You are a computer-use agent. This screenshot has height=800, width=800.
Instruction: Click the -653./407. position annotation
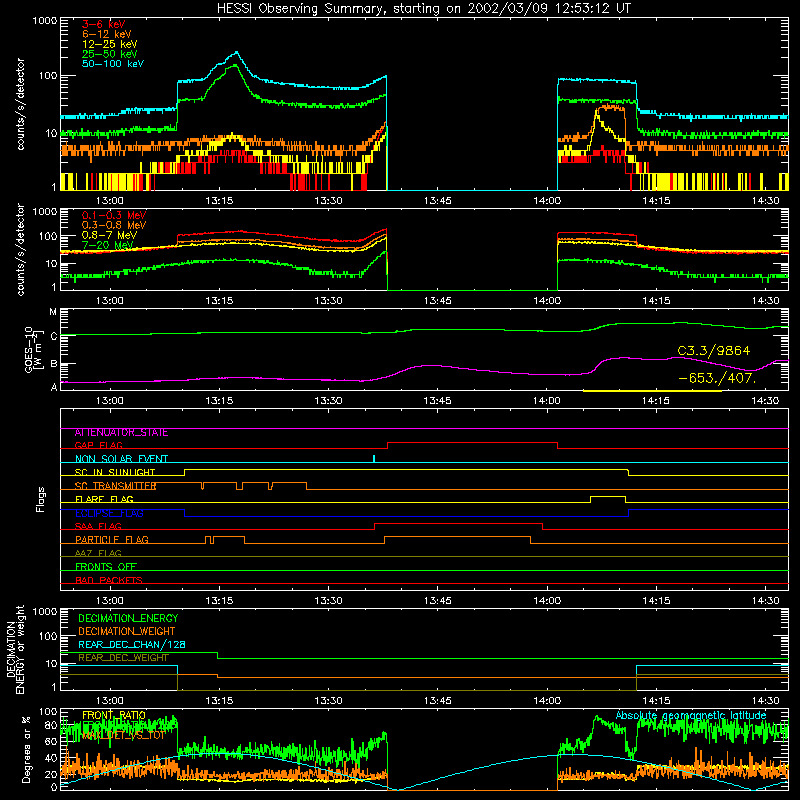point(717,378)
